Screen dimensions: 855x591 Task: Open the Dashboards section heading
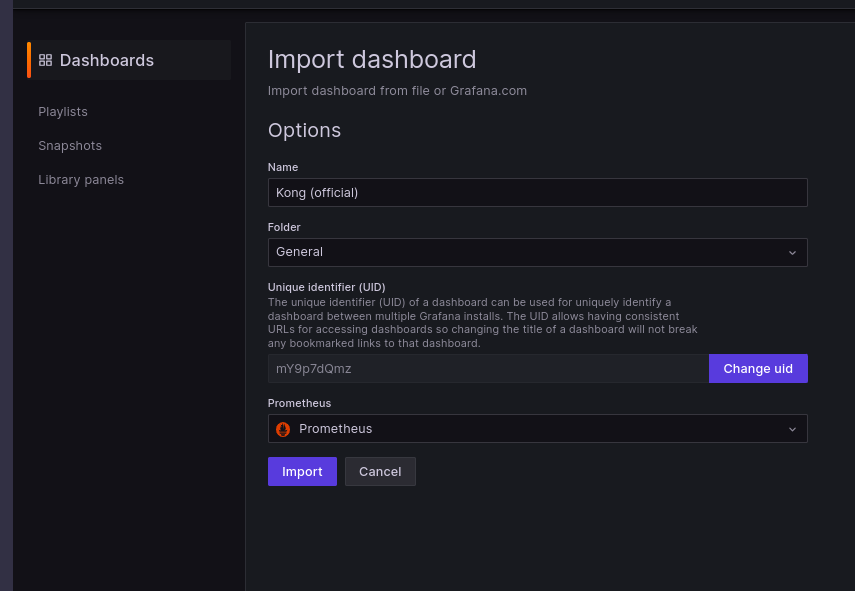tap(107, 60)
